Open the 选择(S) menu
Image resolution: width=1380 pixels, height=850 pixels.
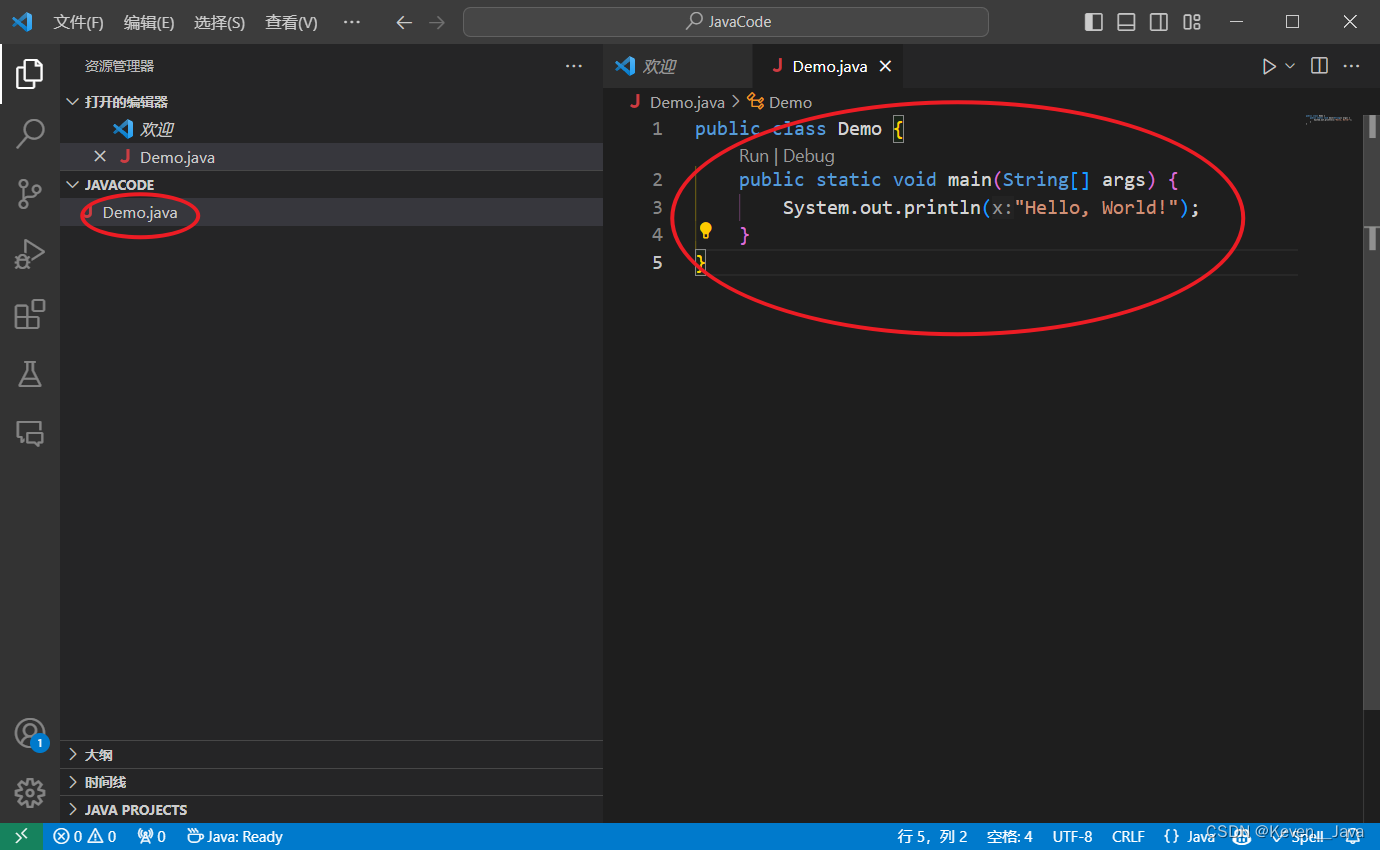220,22
